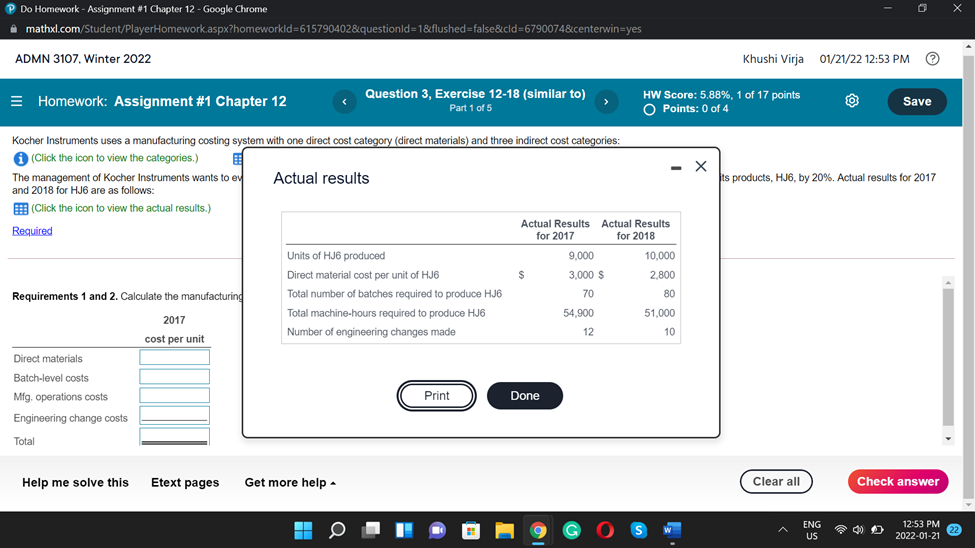Click the Engineering change costs input field
This screenshot has width=975, height=548.
(x=174, y=415)
